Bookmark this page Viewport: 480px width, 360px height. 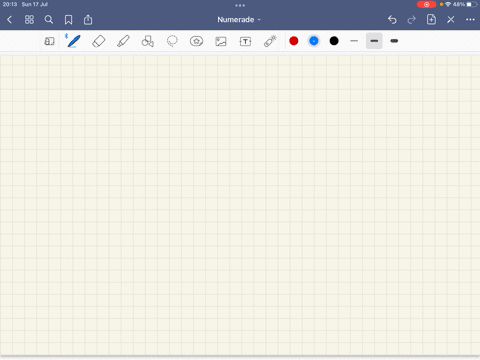click(68, 20)
